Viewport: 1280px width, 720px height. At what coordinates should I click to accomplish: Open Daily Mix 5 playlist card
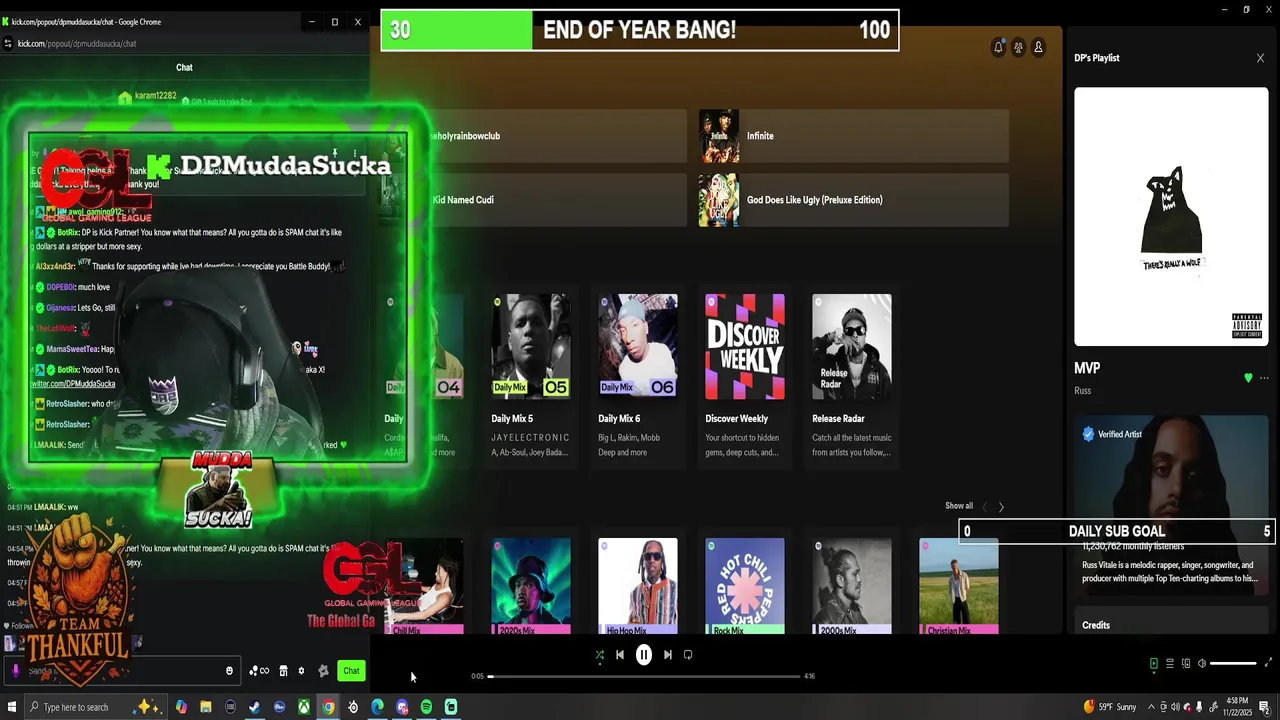coord(531,376)
